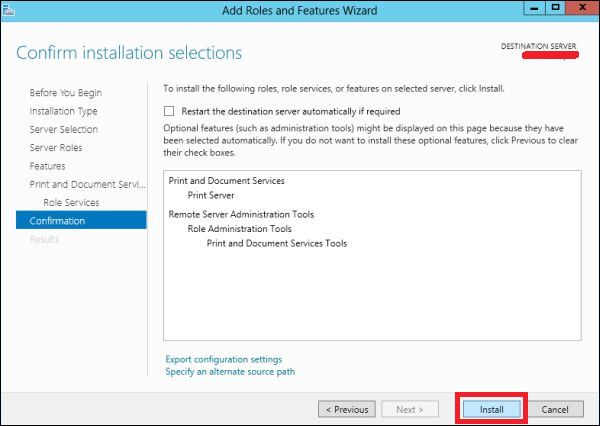Switch to the Server Selection step

click(64, 129)
